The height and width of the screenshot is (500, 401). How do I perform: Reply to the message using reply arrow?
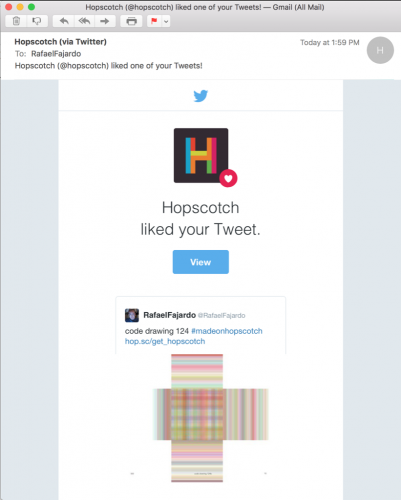[64, 21]
